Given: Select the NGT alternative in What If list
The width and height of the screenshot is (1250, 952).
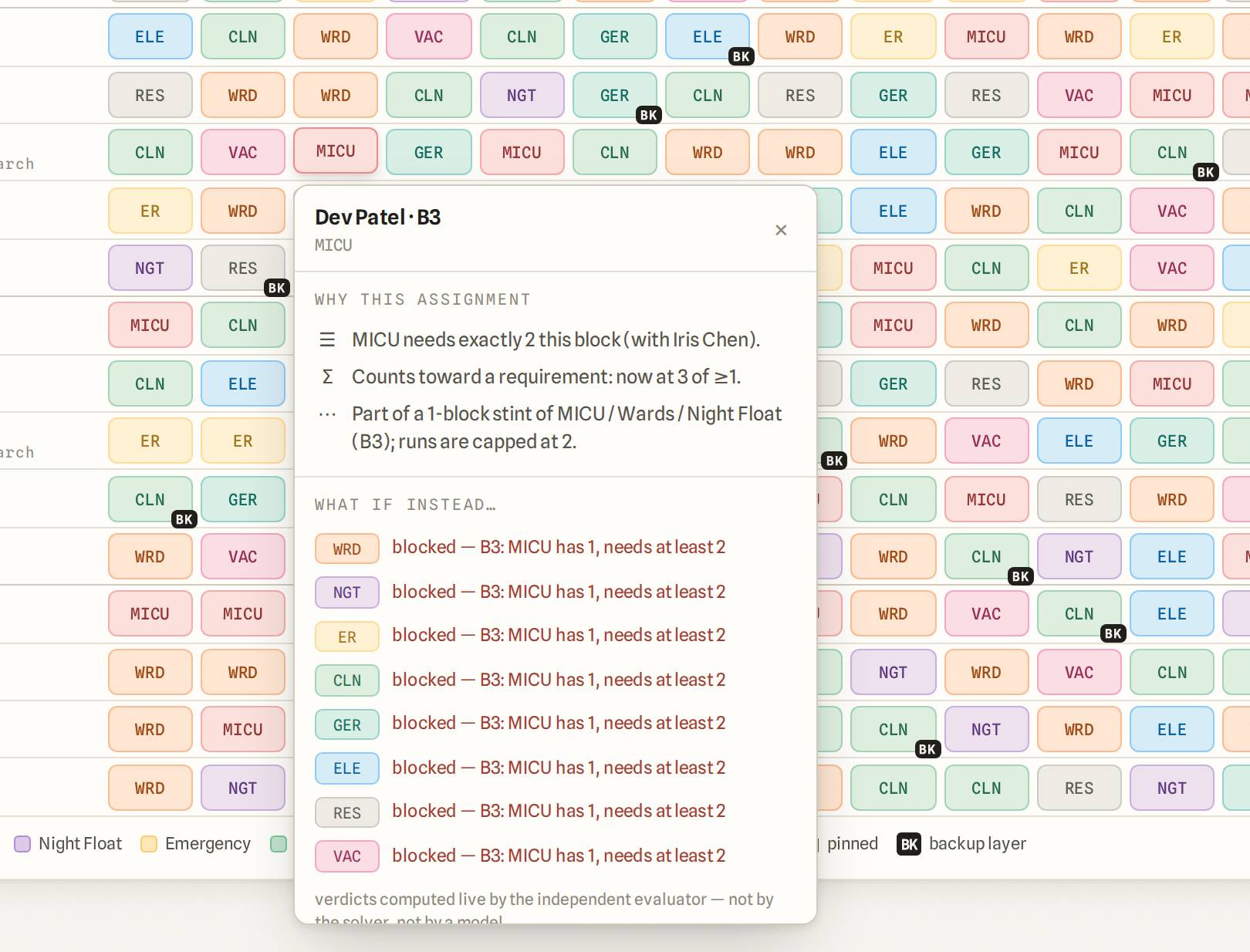Looking at the screenshot, I should [x=347, y=592].
